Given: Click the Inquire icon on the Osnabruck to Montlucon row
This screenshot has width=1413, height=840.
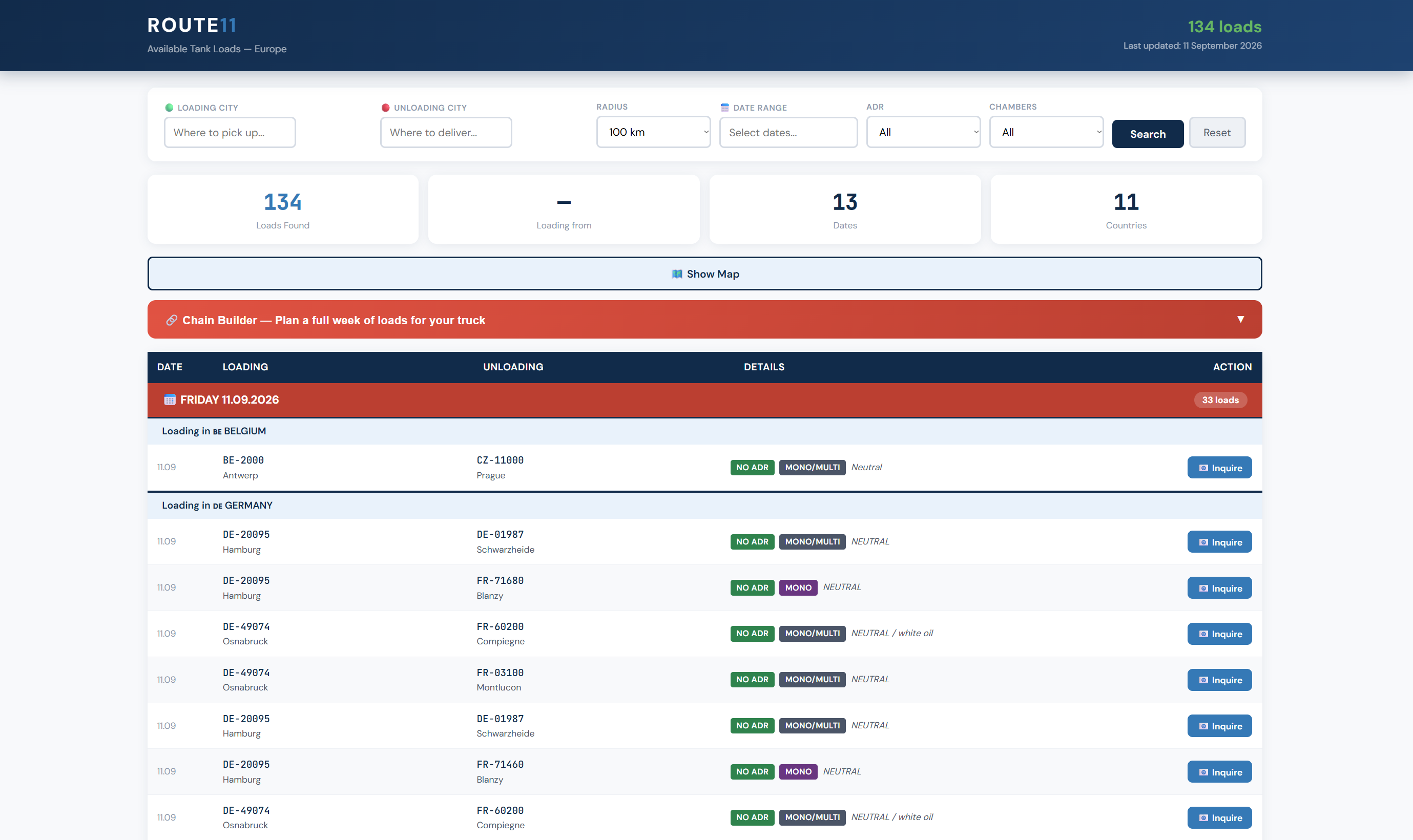Looking at the screenshot, I should (1203, 680).
